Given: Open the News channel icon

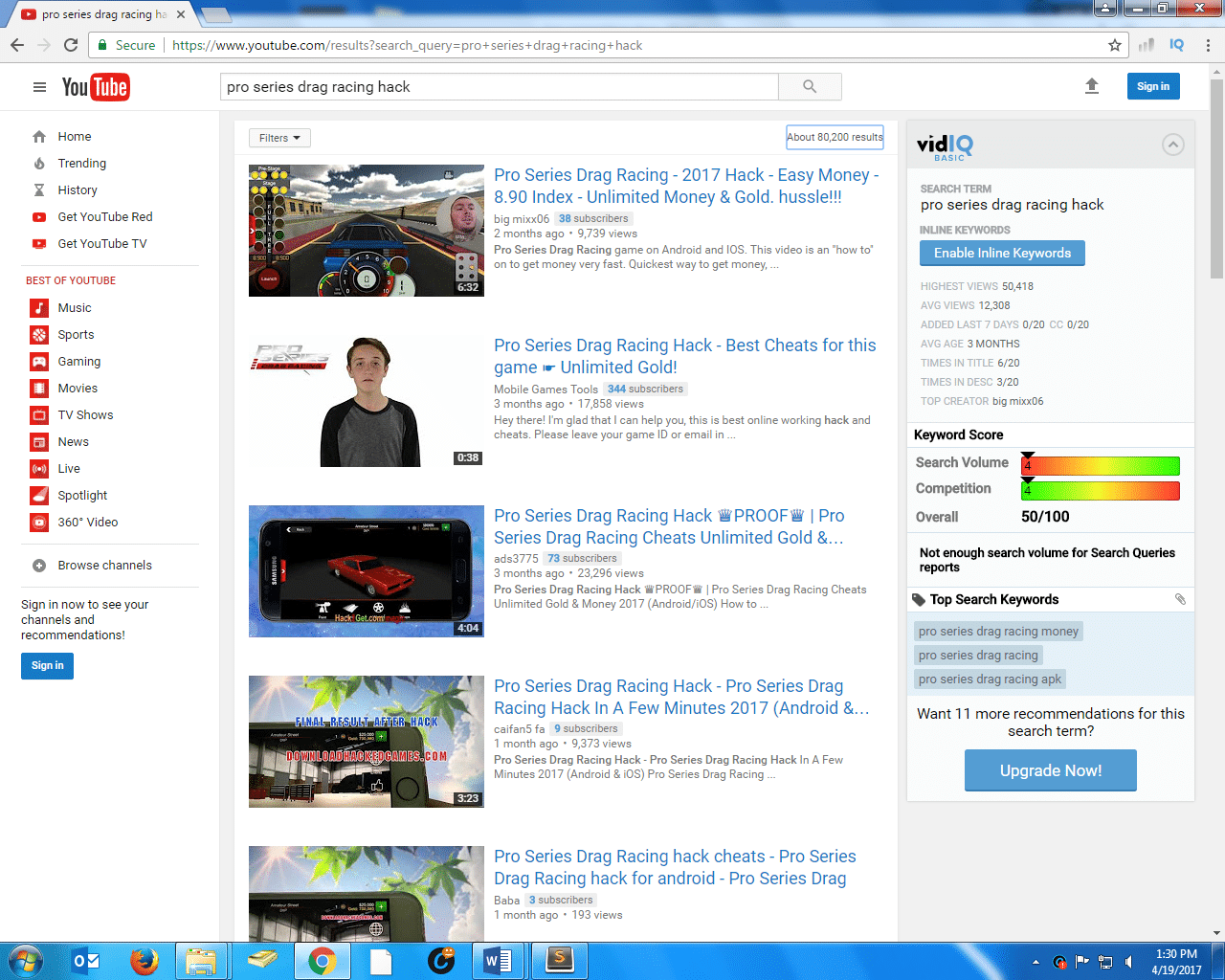Looking at the screenshot, I should click(x=39, y=442).
